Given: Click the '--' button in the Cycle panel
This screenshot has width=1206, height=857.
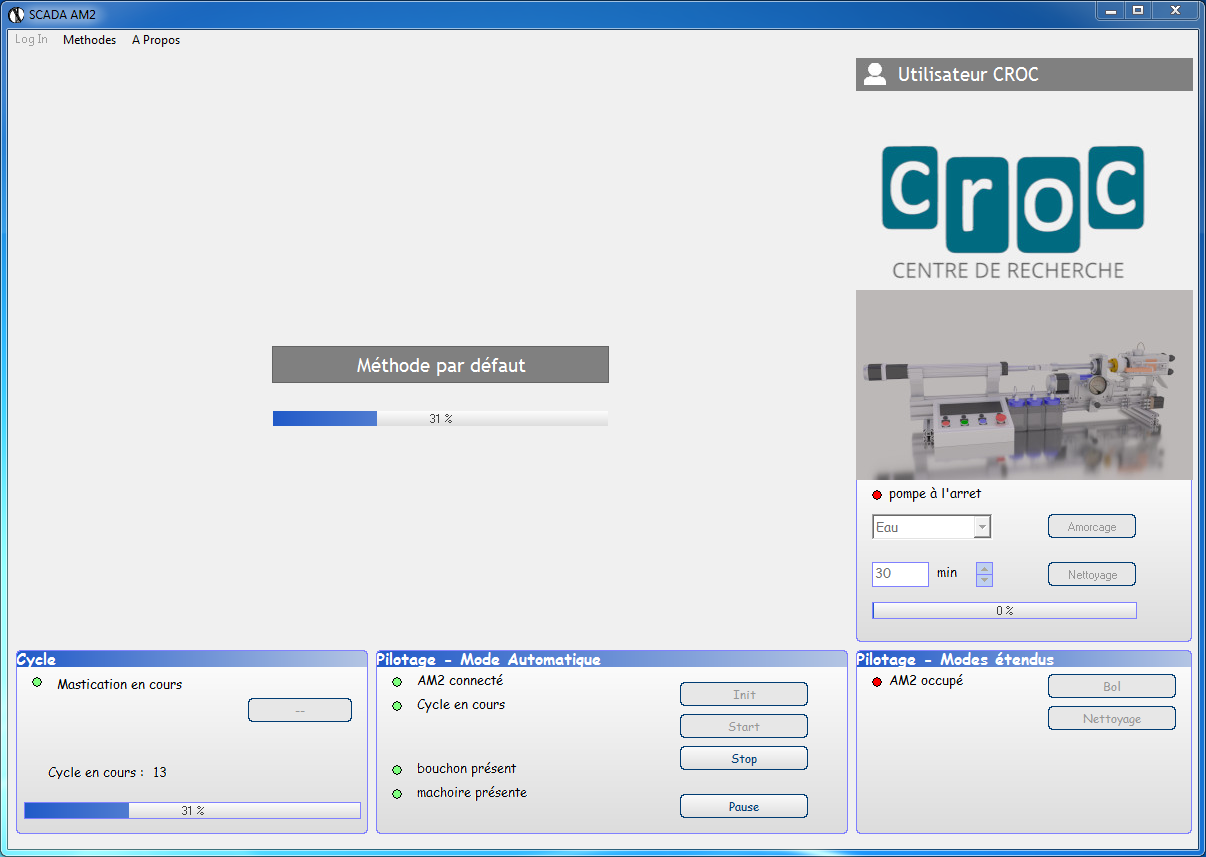Looking at the screenshot, I should pyautogui.click(x=300, y=710).
